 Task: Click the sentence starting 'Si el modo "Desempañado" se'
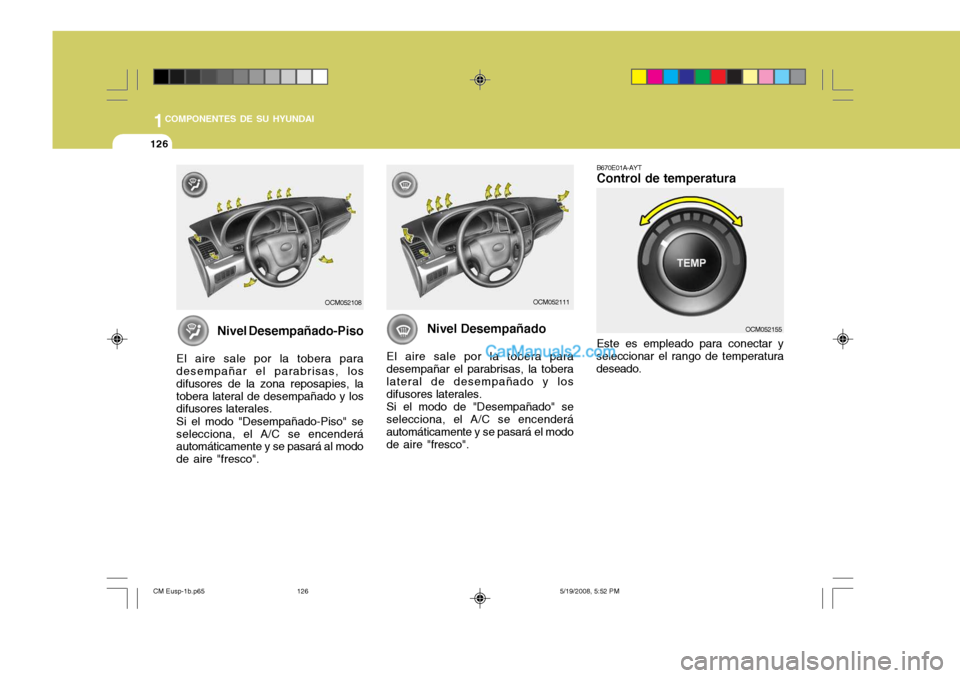(480, 426)
